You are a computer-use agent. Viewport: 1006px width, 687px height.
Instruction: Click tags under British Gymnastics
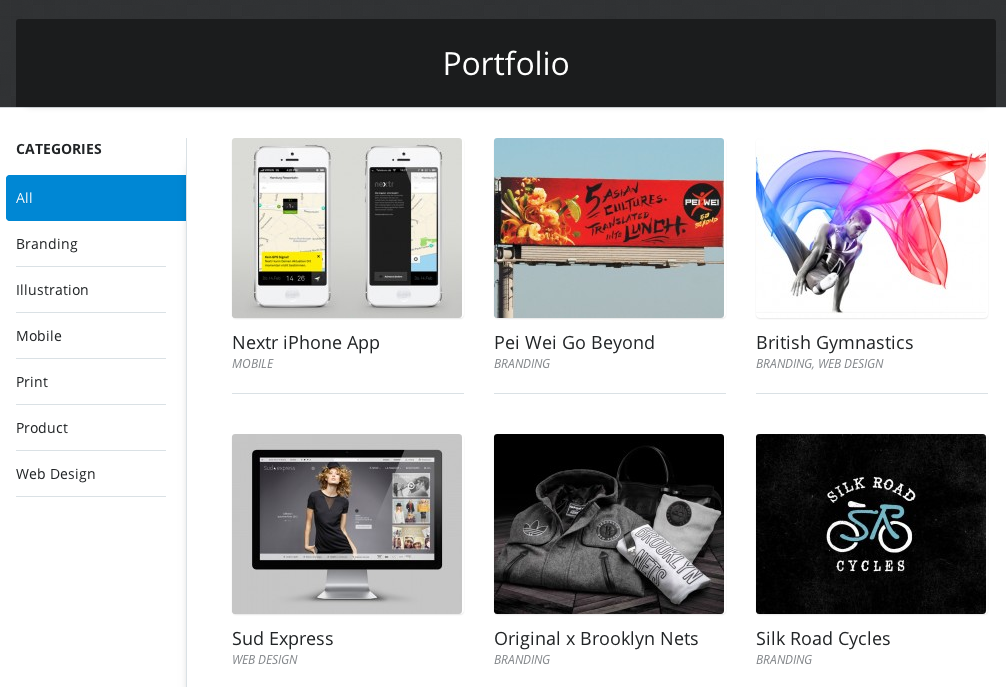pos(820,364)
